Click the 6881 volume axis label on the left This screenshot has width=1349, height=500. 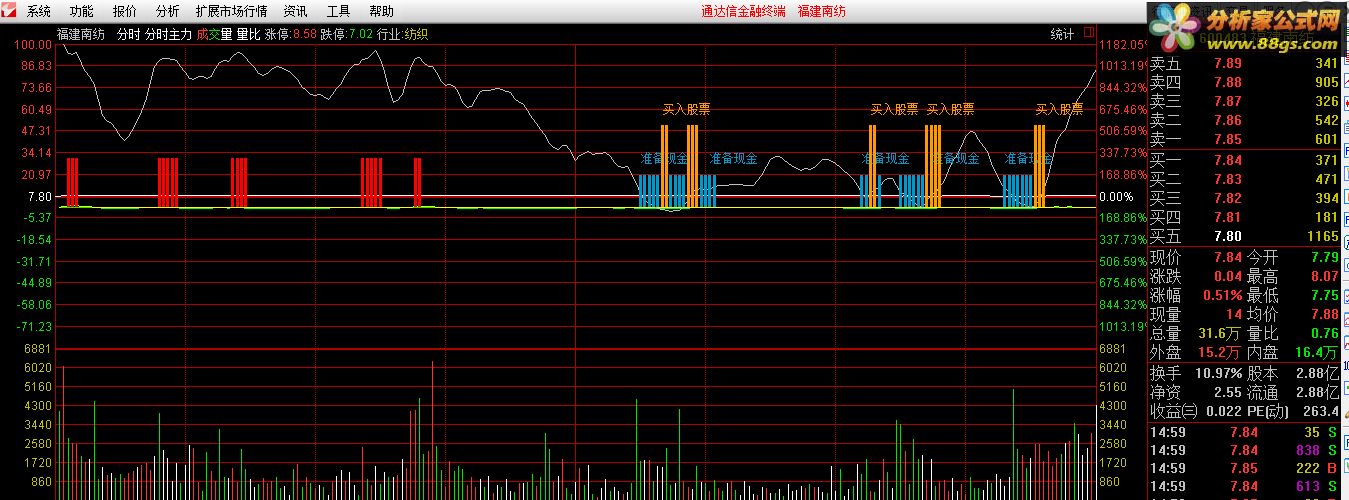[x=37, y=349]
